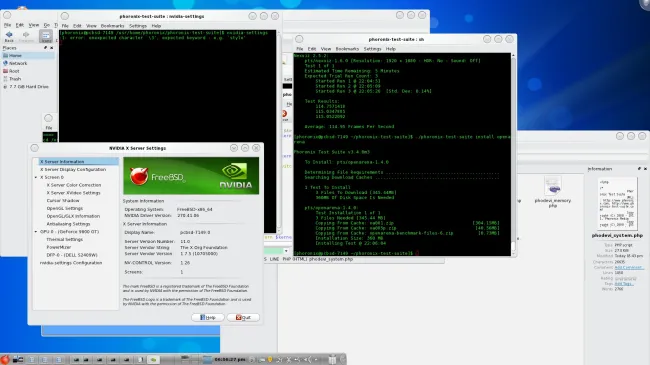The width and height of the screenshot is (650, 365).
Task: Select nvidia-settings Configuration item
Action: [71, 263]
